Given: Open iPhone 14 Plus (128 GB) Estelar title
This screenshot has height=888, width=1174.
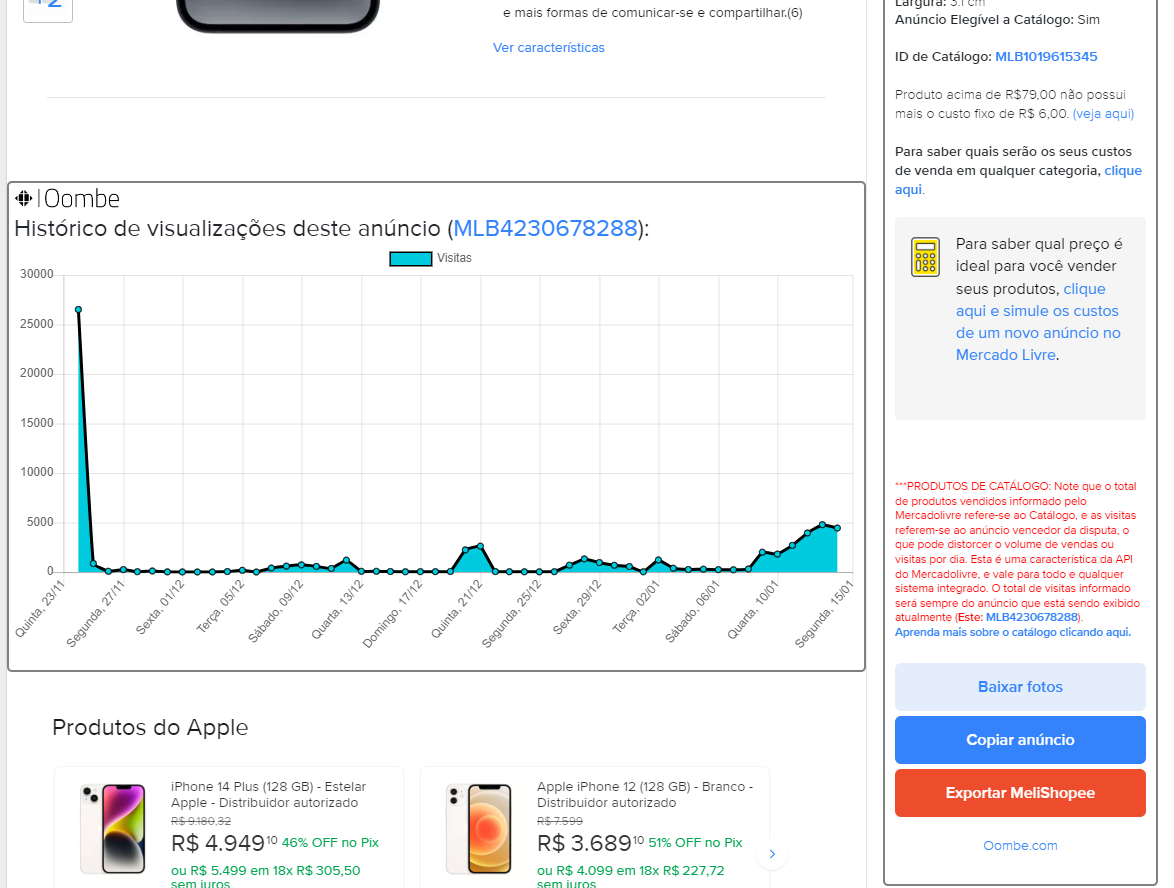Looking at the screenshot, I should 268,794.
